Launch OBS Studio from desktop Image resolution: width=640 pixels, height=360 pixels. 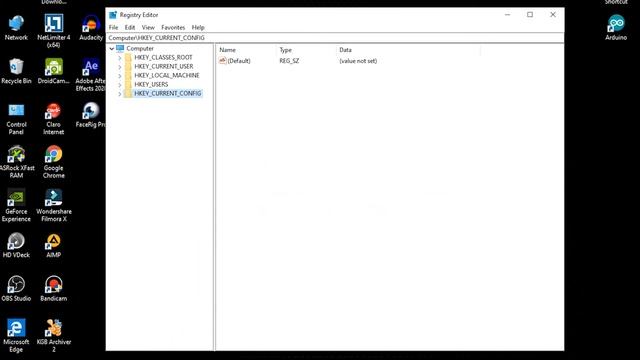tap(16, 289)
